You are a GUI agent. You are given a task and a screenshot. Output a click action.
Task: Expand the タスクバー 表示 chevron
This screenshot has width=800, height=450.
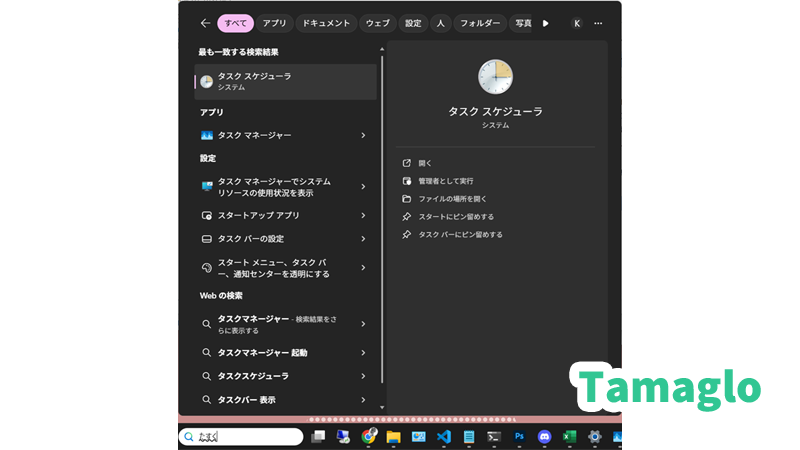point(363,399)
